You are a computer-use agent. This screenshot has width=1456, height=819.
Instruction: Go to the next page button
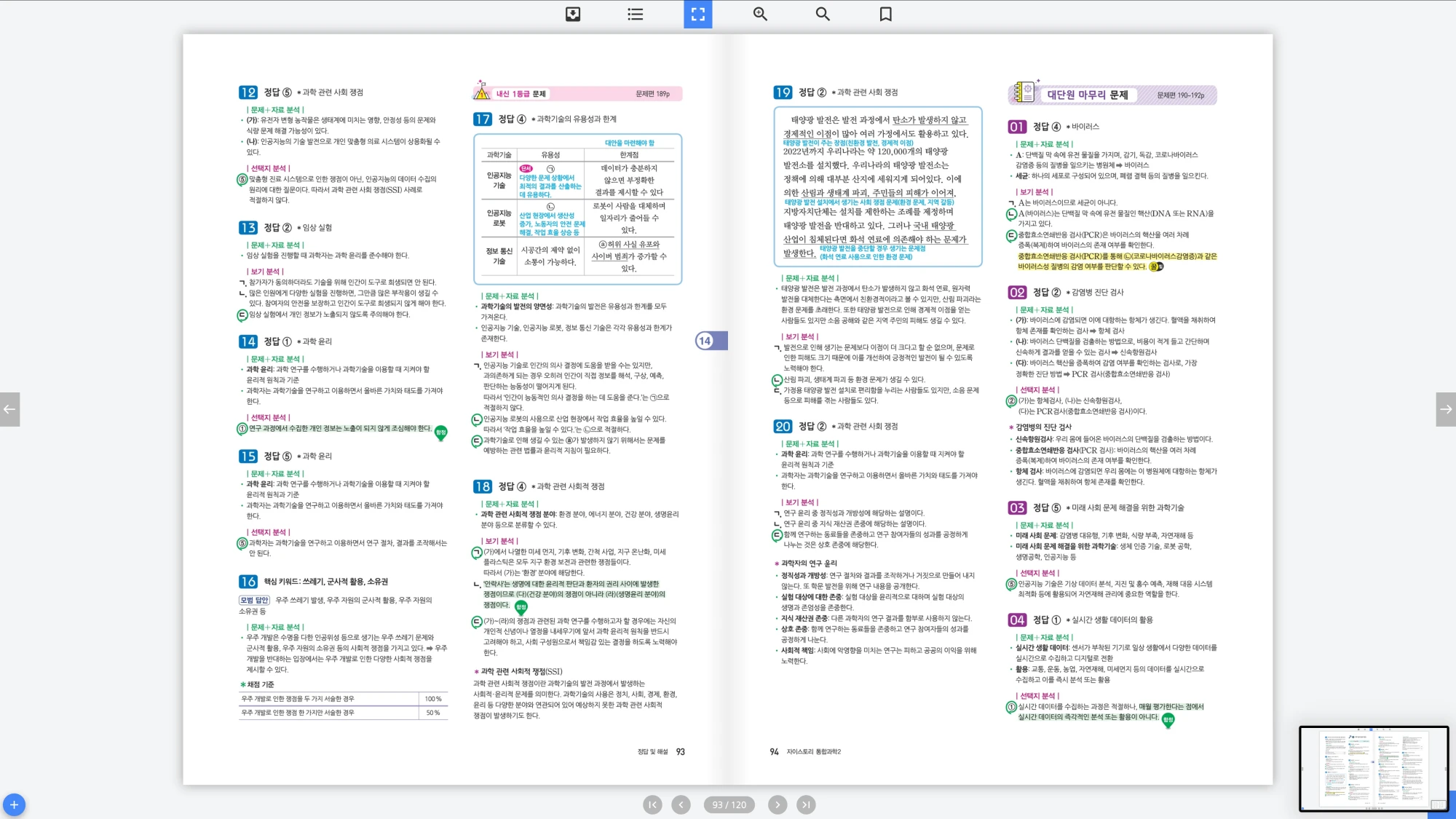777,804
